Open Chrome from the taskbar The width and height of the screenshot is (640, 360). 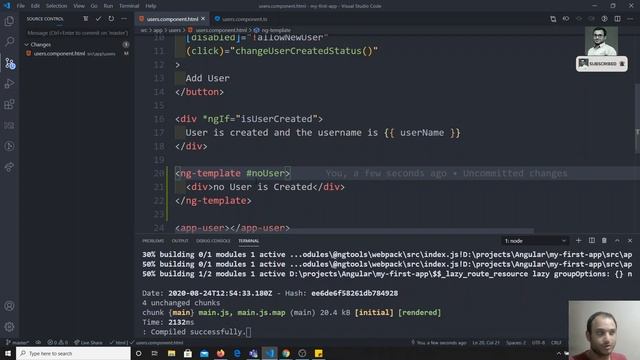pos(286,353)
